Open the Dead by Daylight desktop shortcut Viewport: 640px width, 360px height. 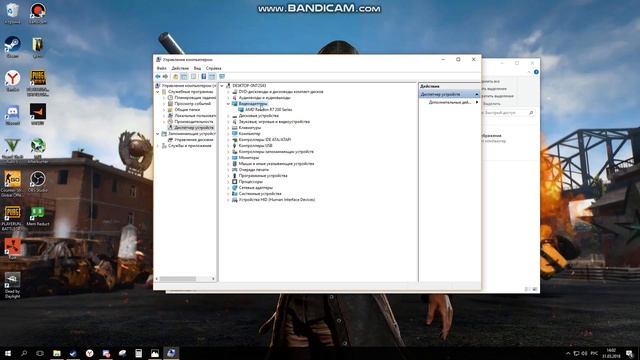click(x=12, y=284)
